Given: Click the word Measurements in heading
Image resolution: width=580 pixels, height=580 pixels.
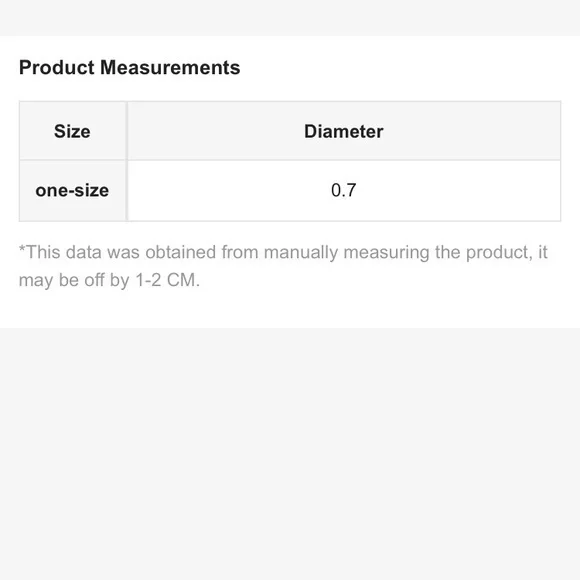Looking at the screenshot, I should pyautogui.click(x=170, y=68).
